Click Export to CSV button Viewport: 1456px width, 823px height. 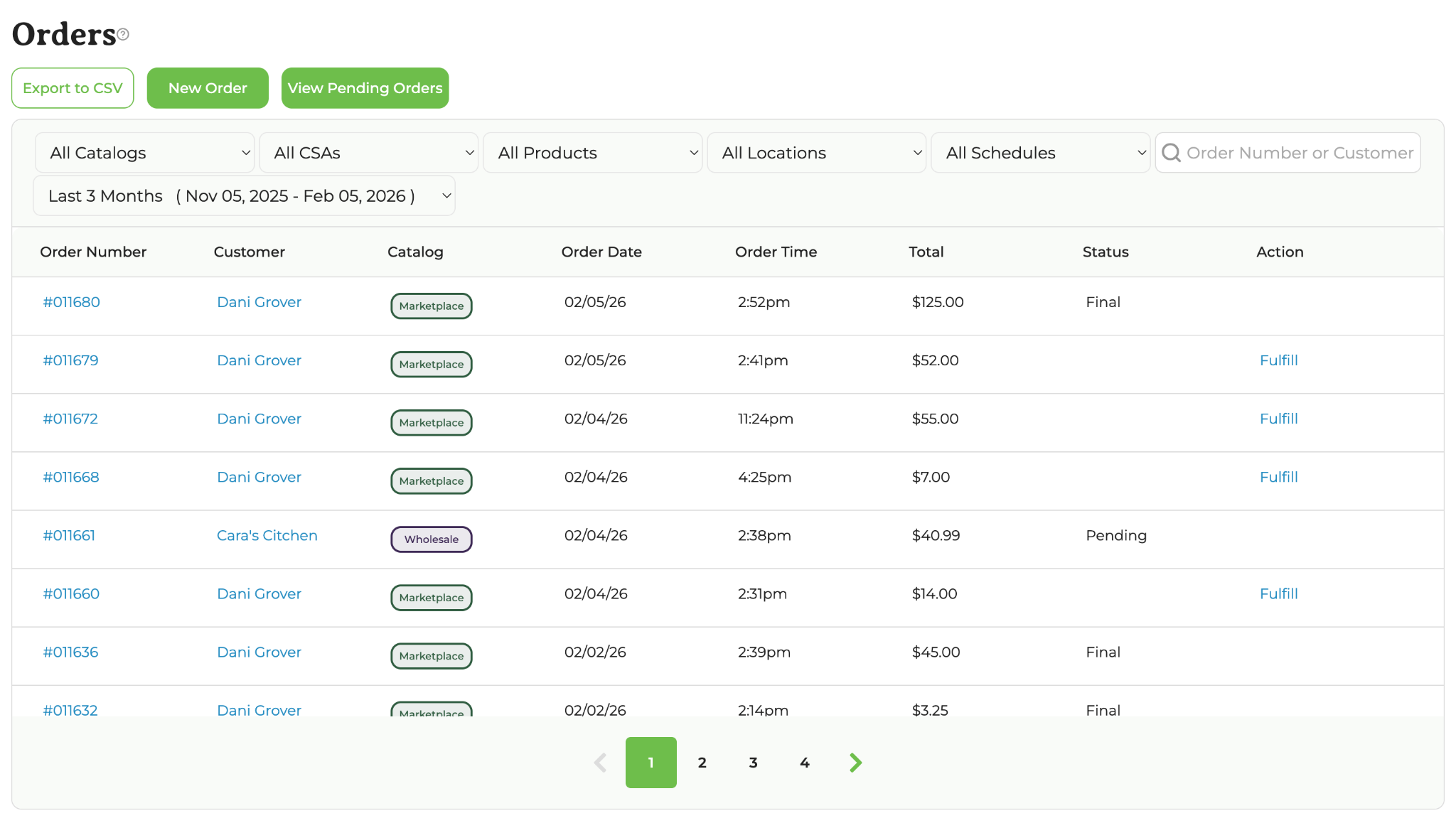coord(73,88)
